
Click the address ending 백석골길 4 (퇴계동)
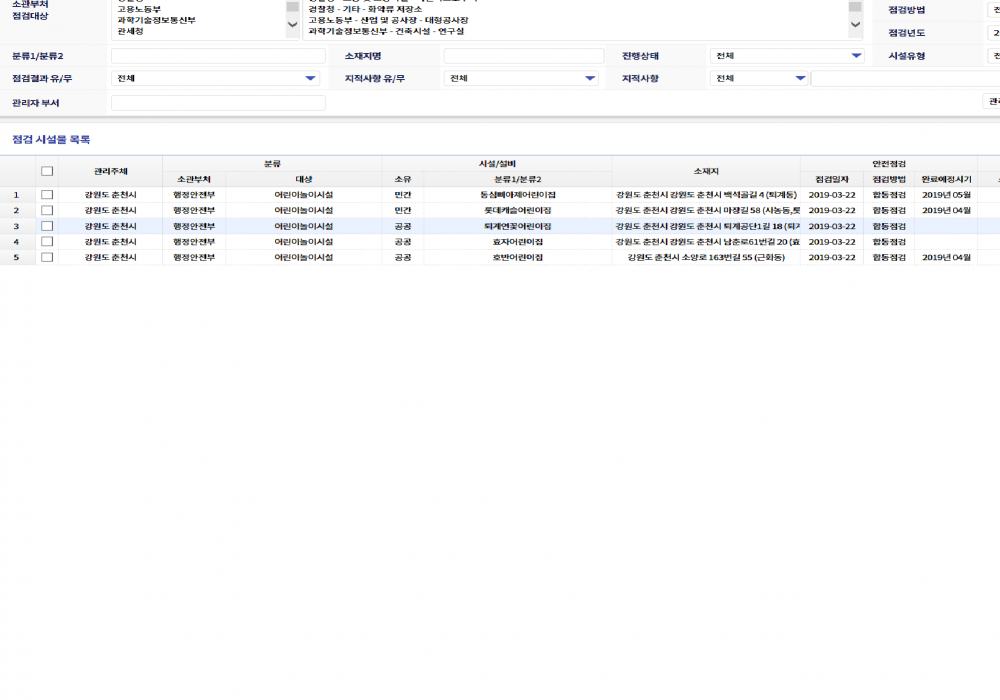(x=706, y=194)
